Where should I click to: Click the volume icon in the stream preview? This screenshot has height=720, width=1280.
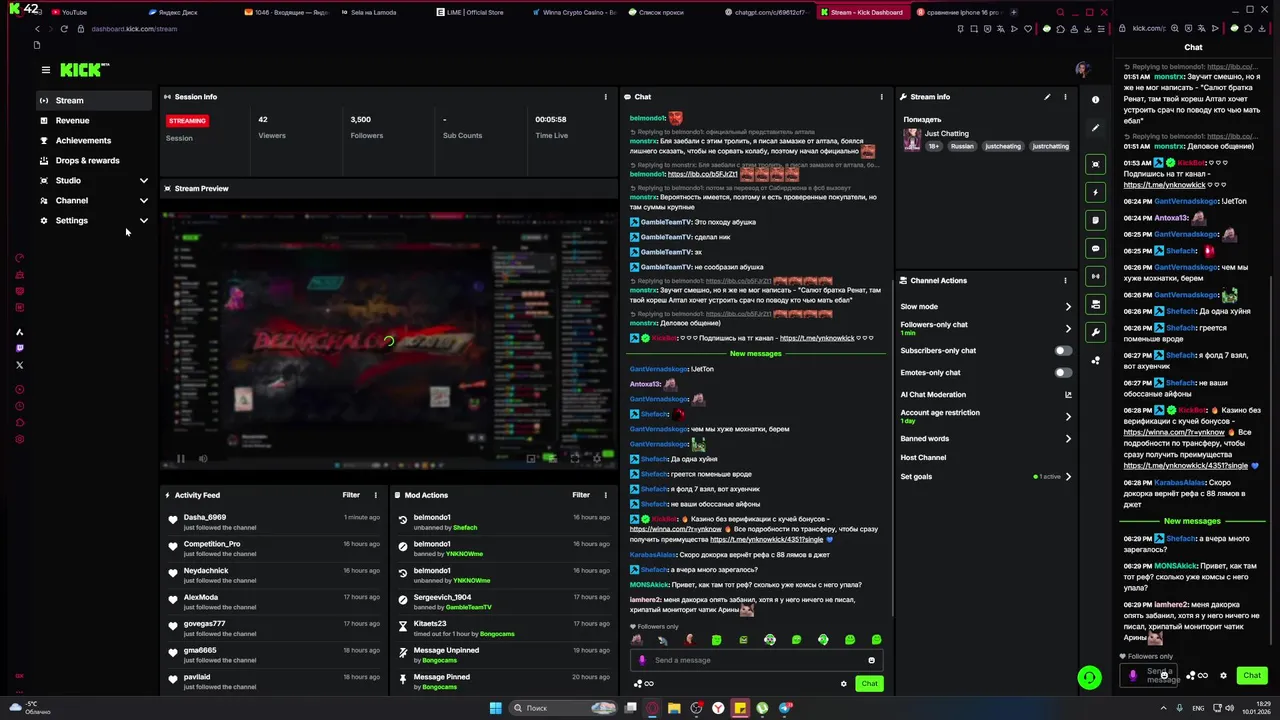tap(203, 459)
